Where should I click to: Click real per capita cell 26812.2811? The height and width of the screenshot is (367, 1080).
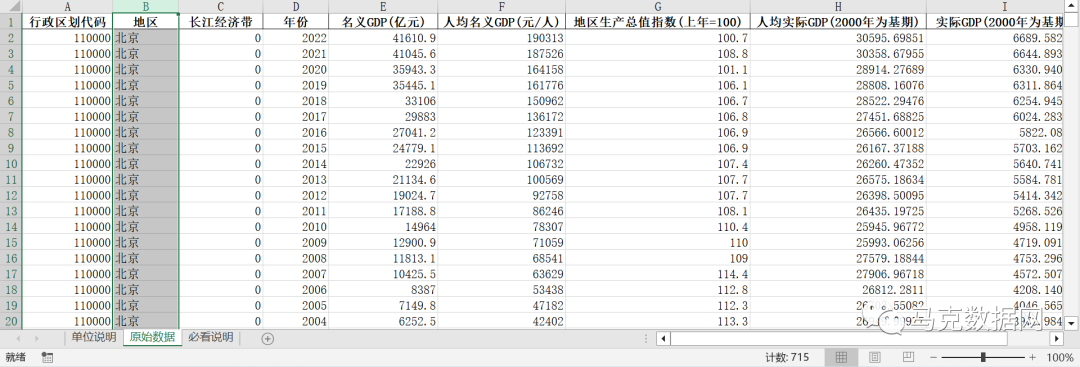tap(839, 290)
